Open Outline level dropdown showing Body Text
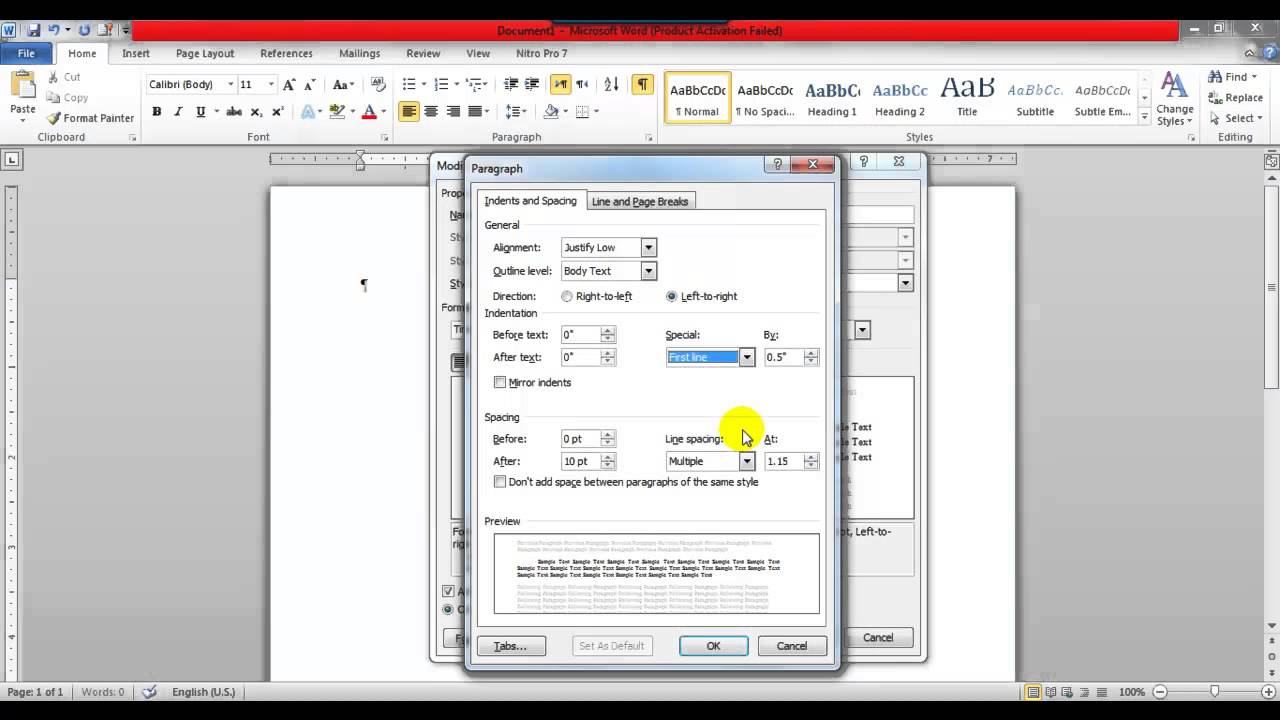Viewport: 1280px width, 720px height. coord(648,271)
